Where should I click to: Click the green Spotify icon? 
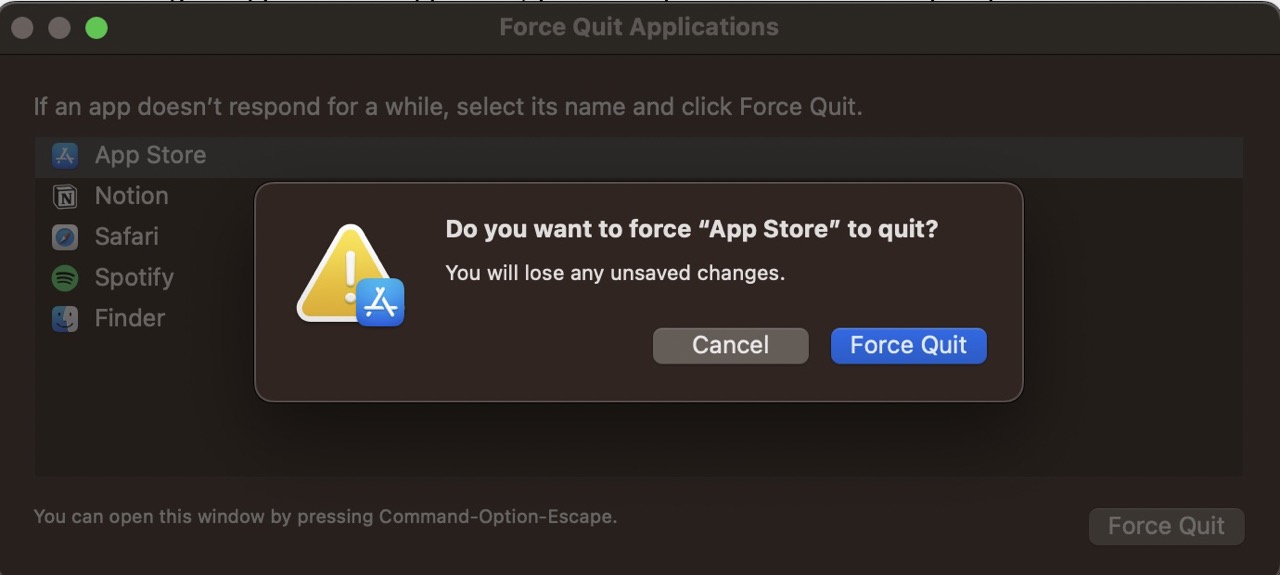tap(65, 278)
